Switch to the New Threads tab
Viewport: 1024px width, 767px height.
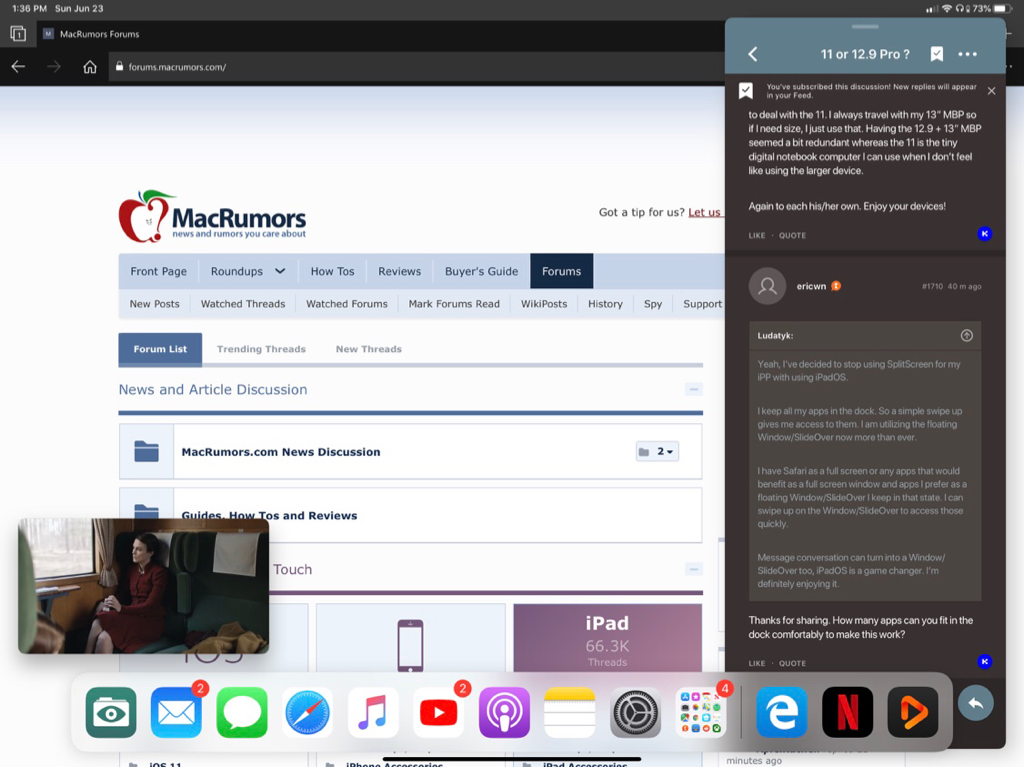(368, 349)
